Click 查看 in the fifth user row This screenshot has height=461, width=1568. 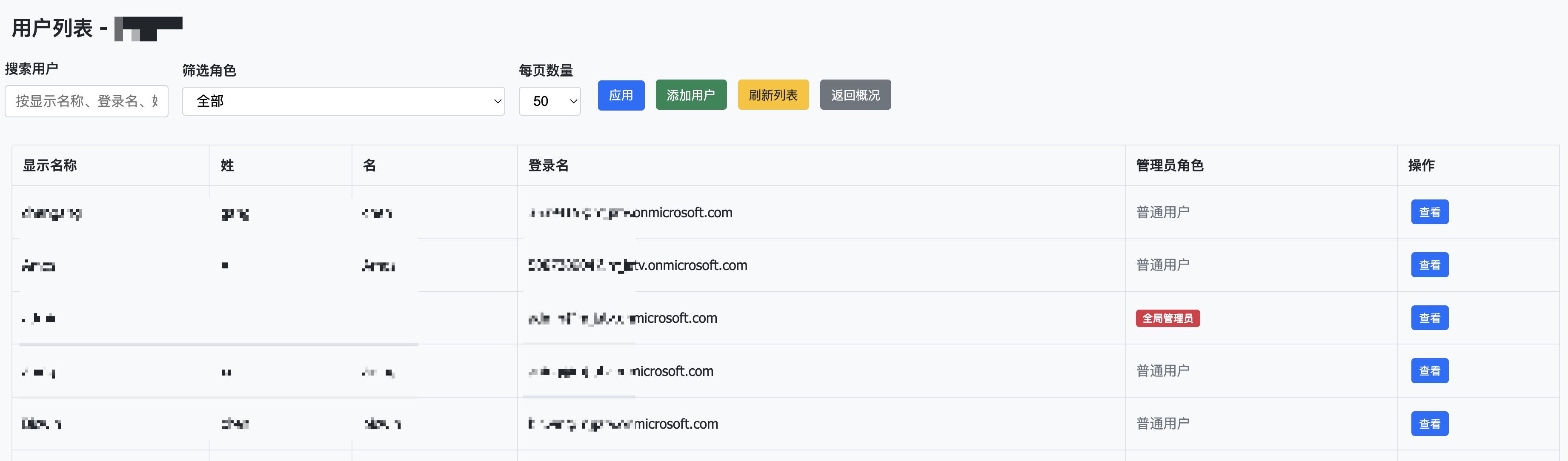pos(1429,424)
